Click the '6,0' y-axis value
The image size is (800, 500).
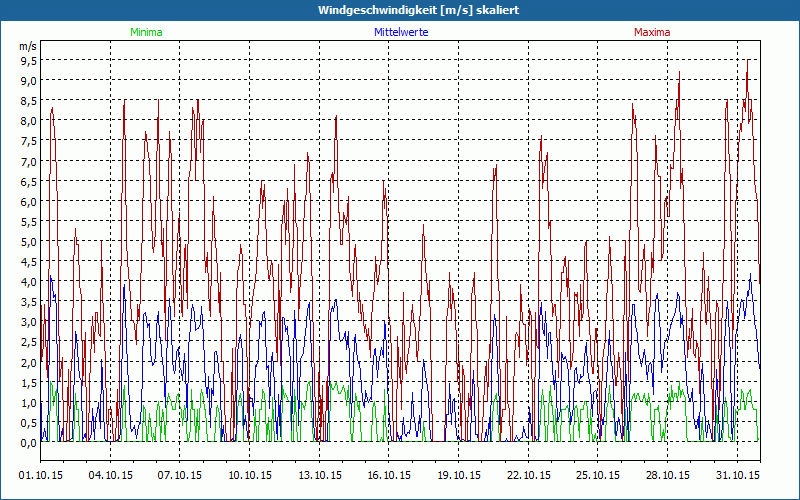[29, 202]
